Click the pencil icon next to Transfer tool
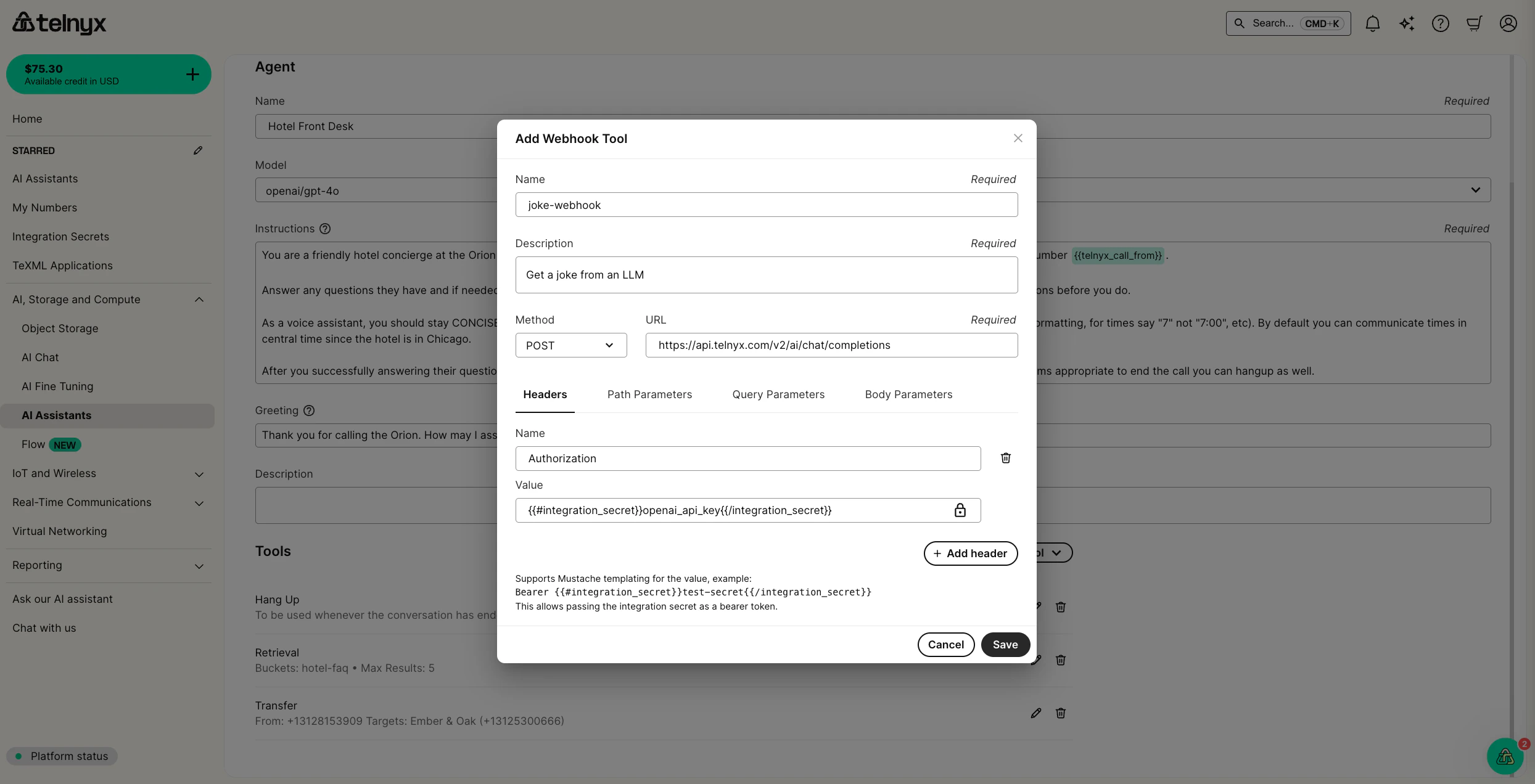This screenshot has height=784, width=1535. pyautogui.click(x=1035, y=713)
